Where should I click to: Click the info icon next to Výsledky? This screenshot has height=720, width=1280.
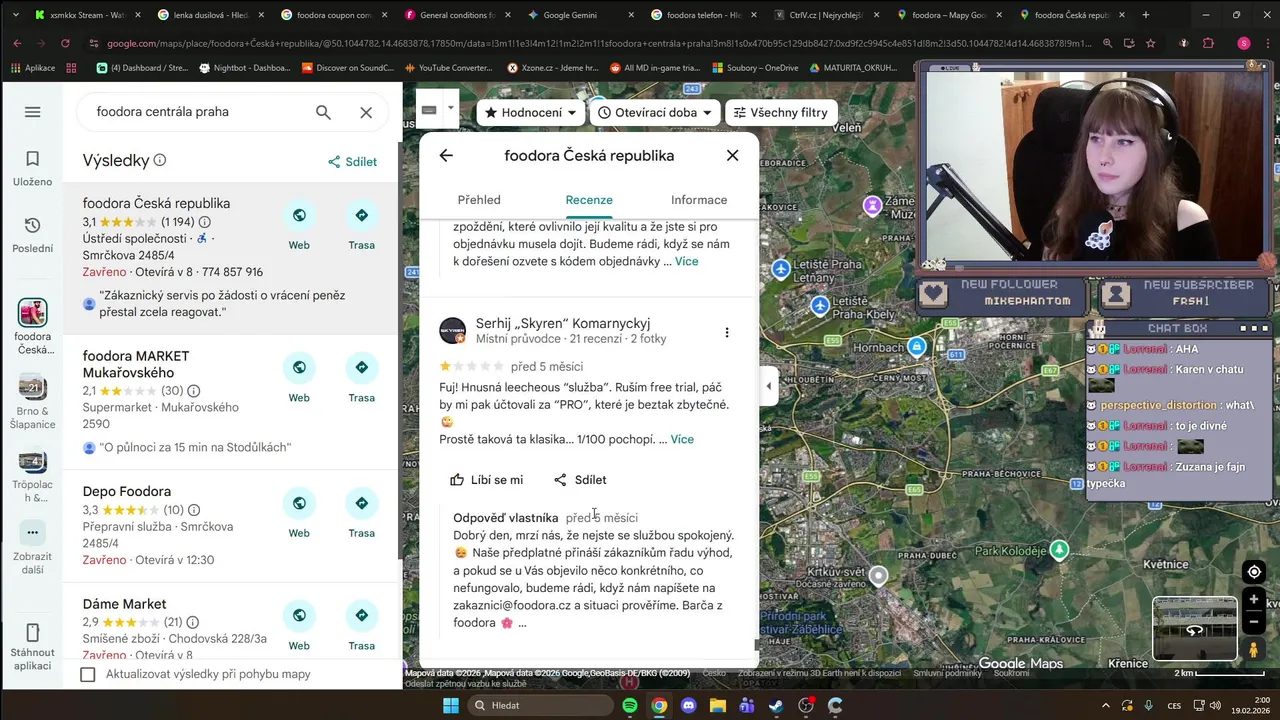tap(160, 160)
